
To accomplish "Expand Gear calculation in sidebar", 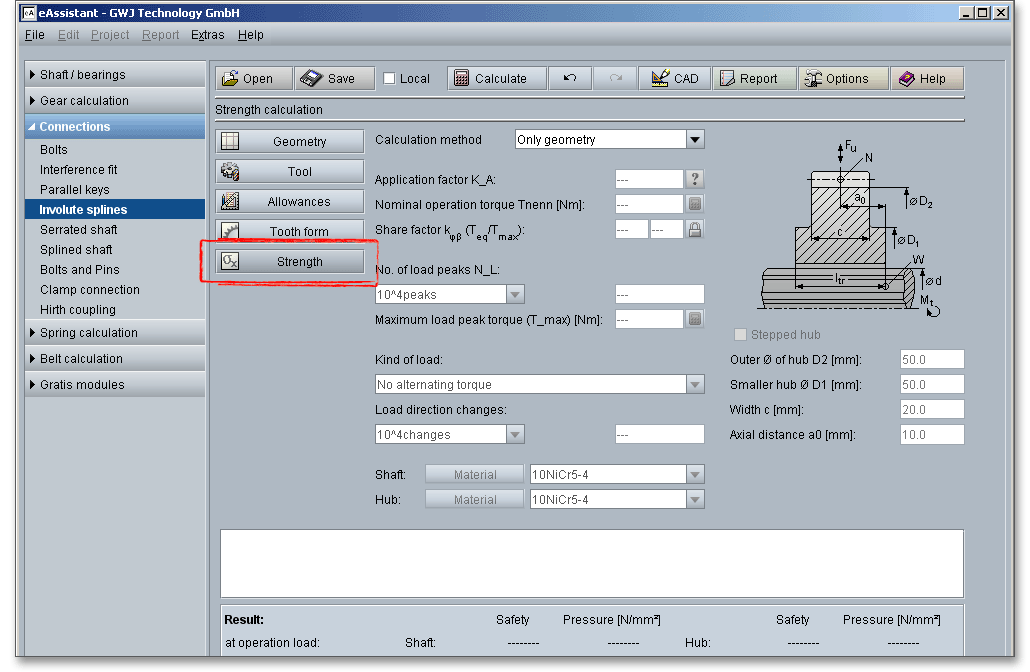I will point(84,101).
